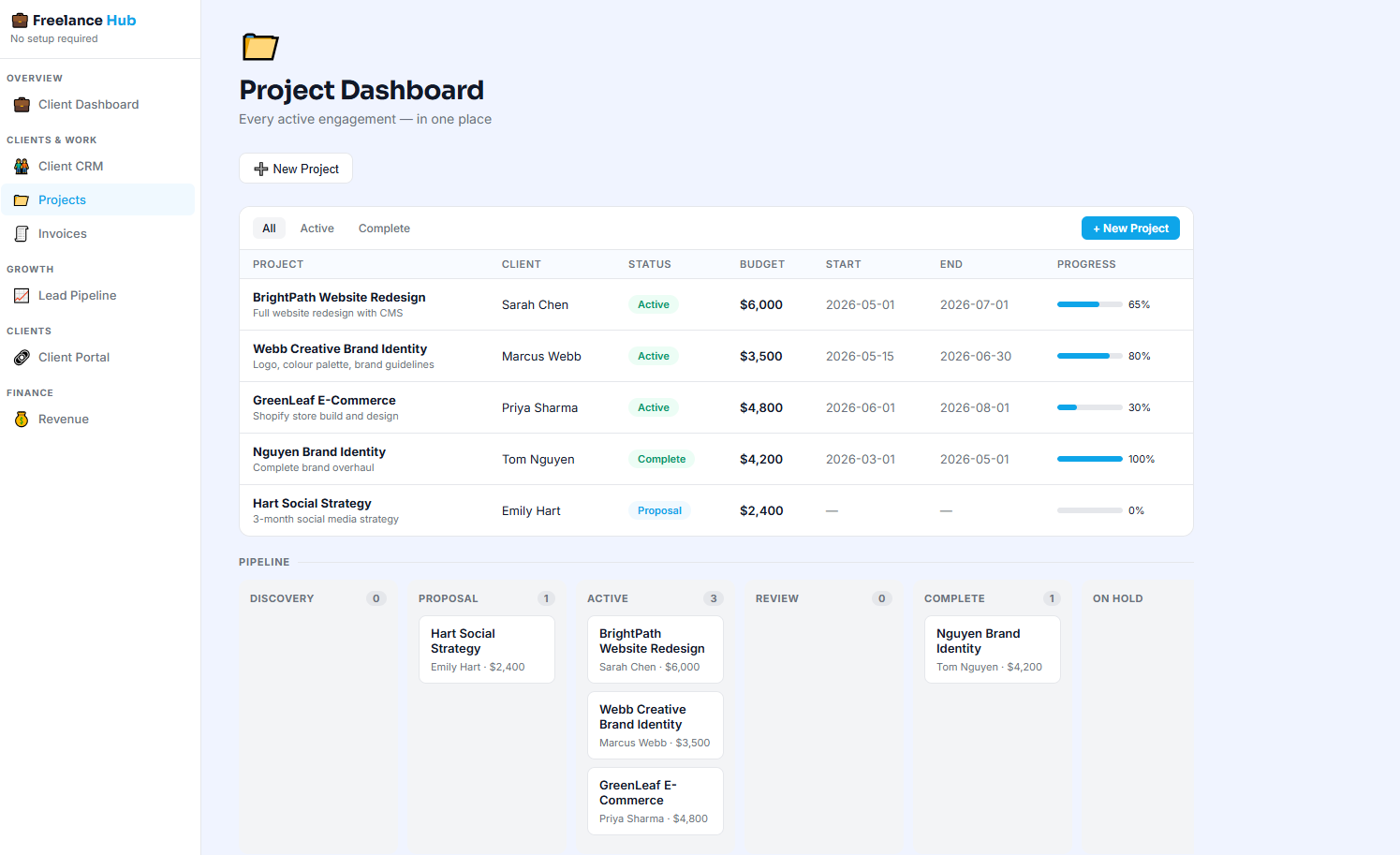
Task: Click the $6,000 budget cell
Action: coord(761,304)
